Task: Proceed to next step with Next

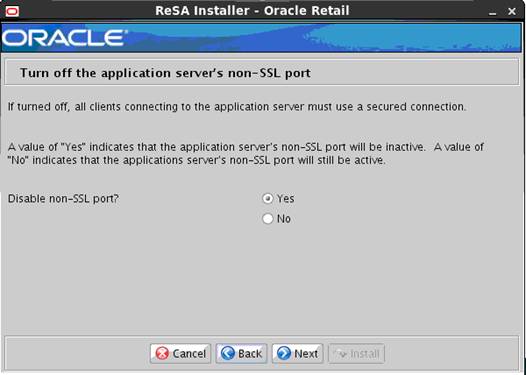Action: click(298, 354)
